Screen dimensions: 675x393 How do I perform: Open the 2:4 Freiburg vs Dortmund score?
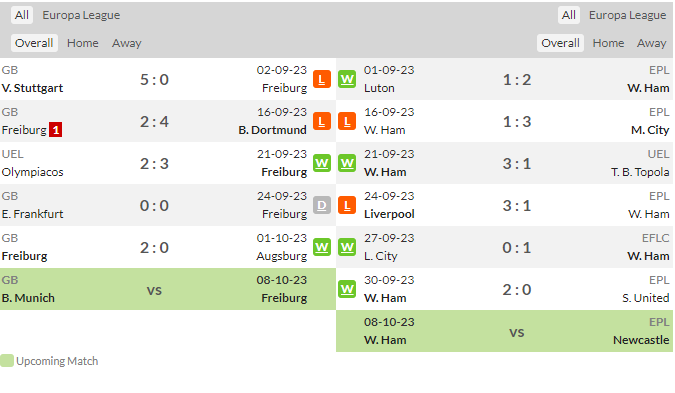154,121
